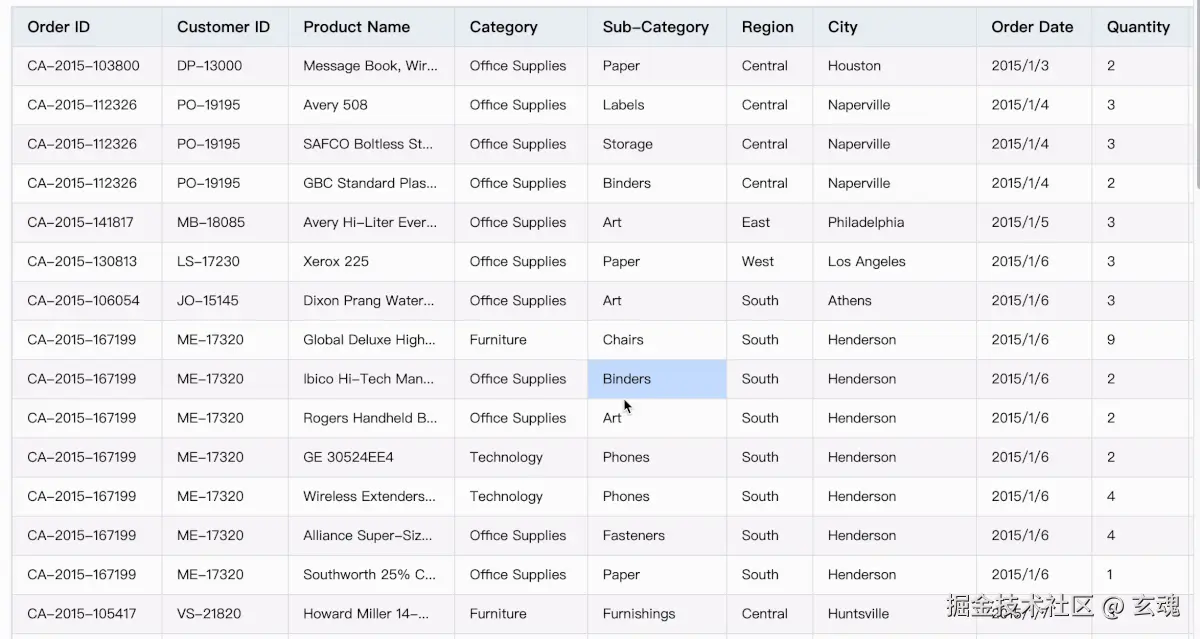The height and width of the screenshot is (639, 1200).
Task: Select order ID CA-2015-103800 cell
Action: tap(84, 66)
